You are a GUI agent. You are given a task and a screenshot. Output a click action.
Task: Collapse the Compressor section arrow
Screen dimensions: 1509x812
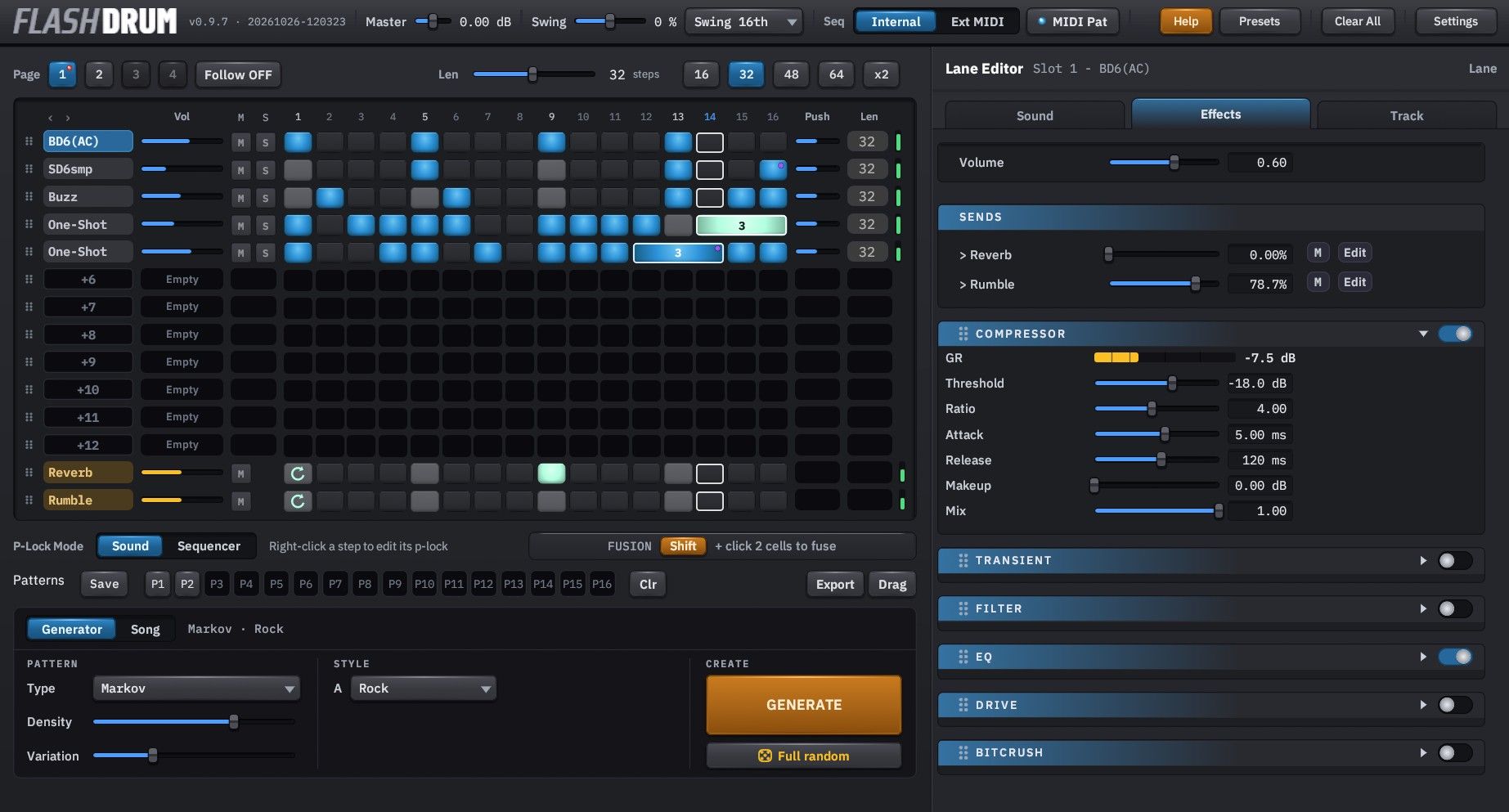pyautogui.click(x=1423, y=334)
